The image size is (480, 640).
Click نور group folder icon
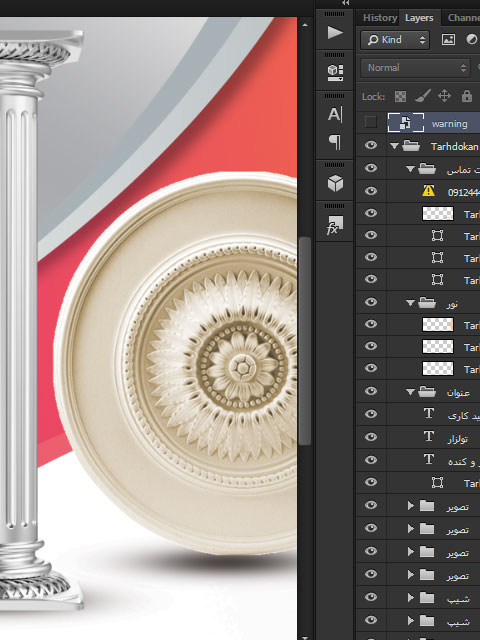(x=427, y=303)
